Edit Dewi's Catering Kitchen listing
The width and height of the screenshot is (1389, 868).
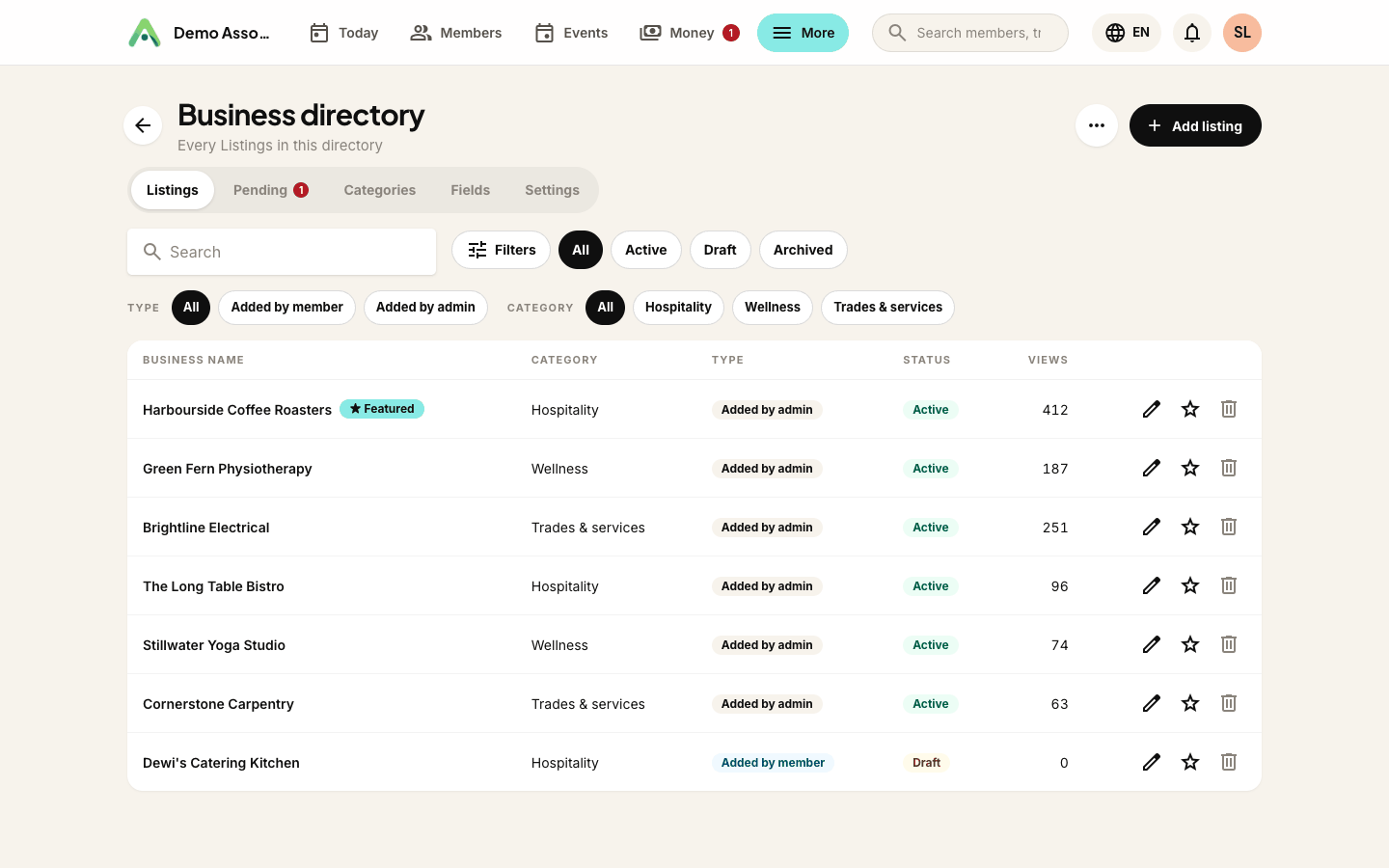pos(1152,762)
